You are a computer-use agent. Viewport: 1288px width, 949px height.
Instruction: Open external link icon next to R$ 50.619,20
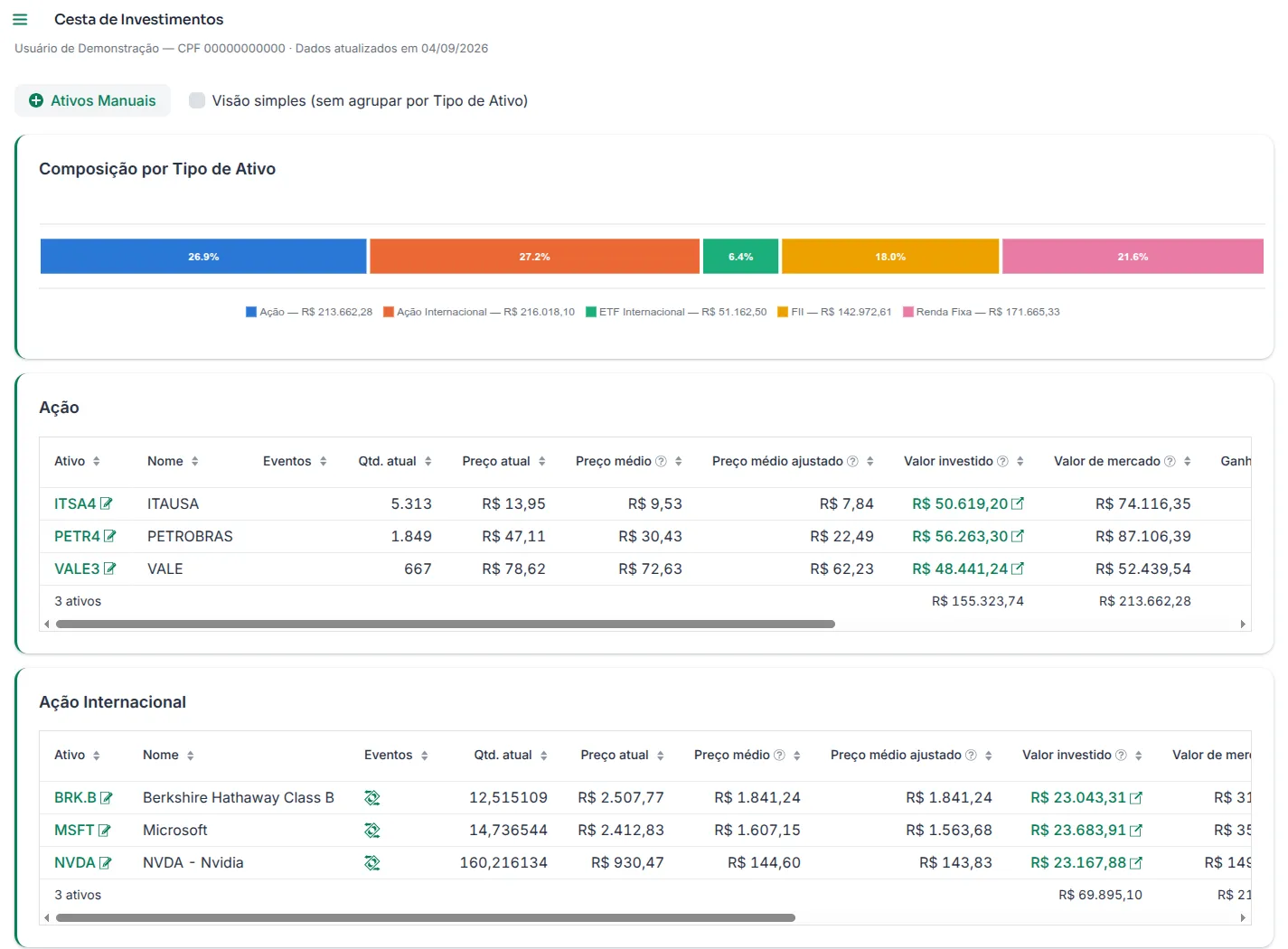(x=1018, y=503)
